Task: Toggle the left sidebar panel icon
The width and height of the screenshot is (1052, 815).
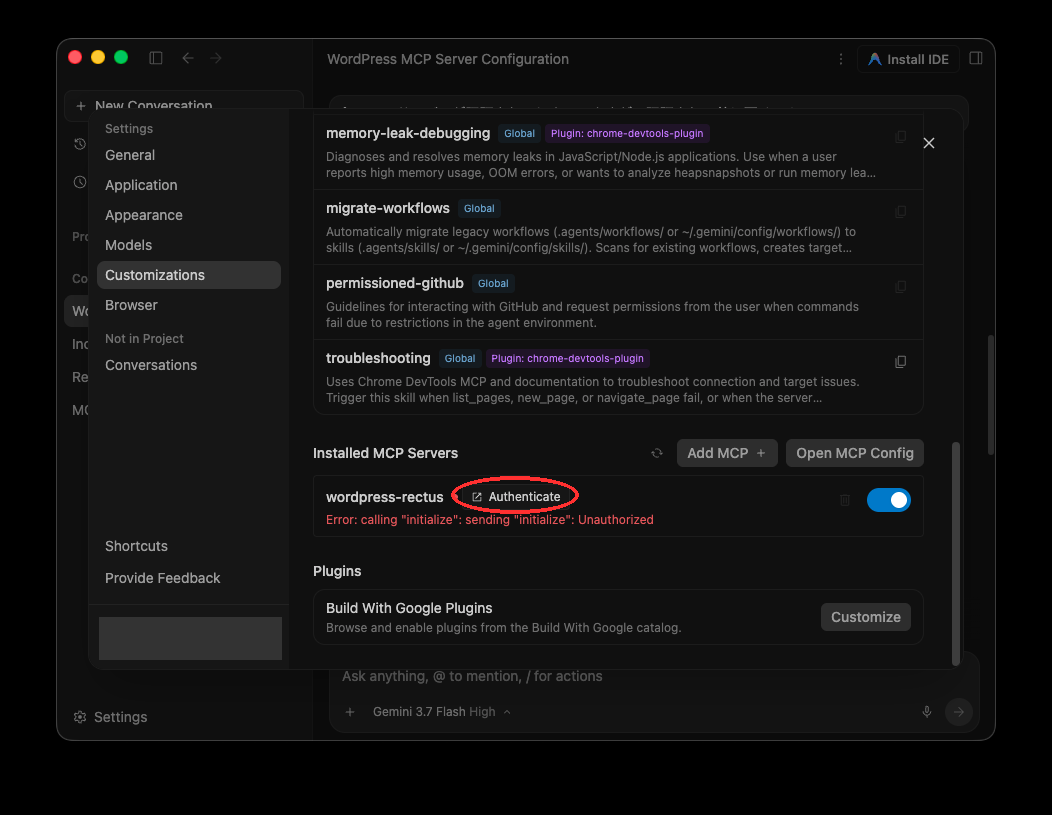Action: click(156, 58)
